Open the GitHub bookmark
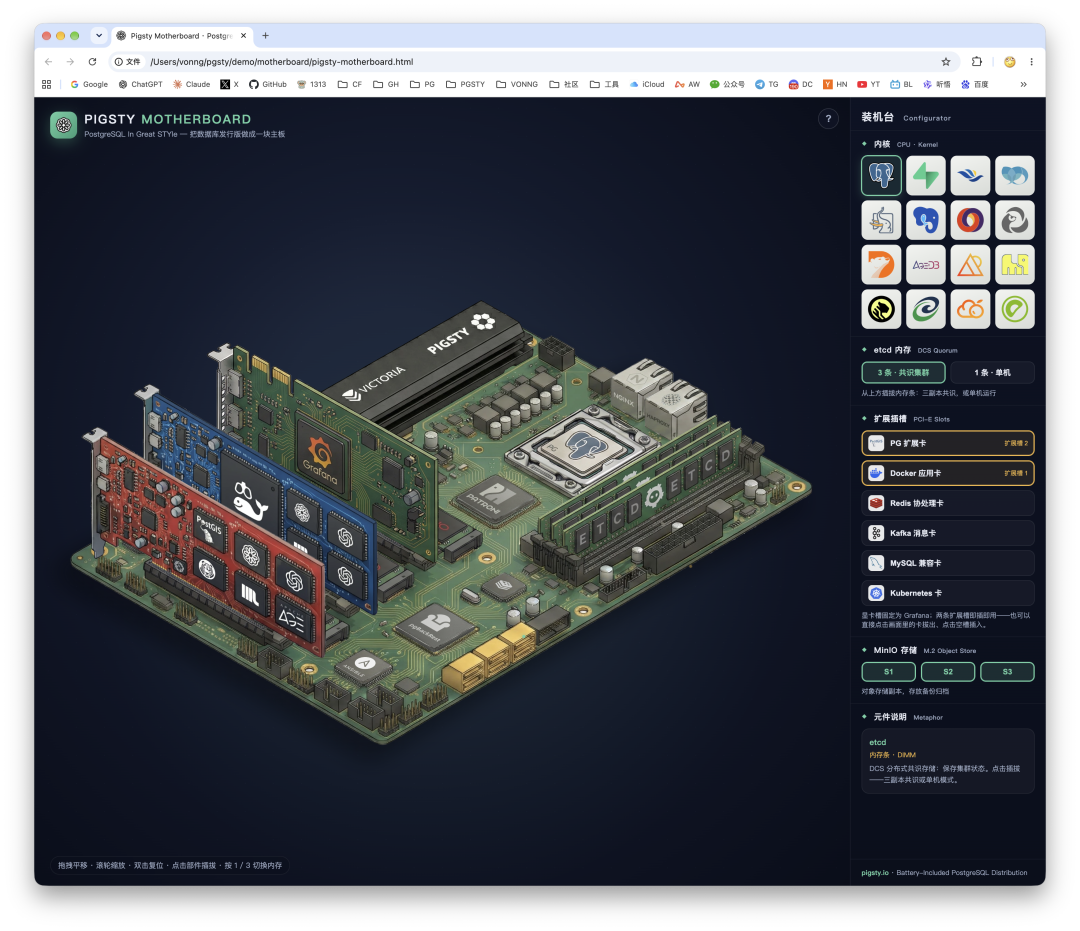The height and width of the screenshot is (931, 1080). click(268, 85)
